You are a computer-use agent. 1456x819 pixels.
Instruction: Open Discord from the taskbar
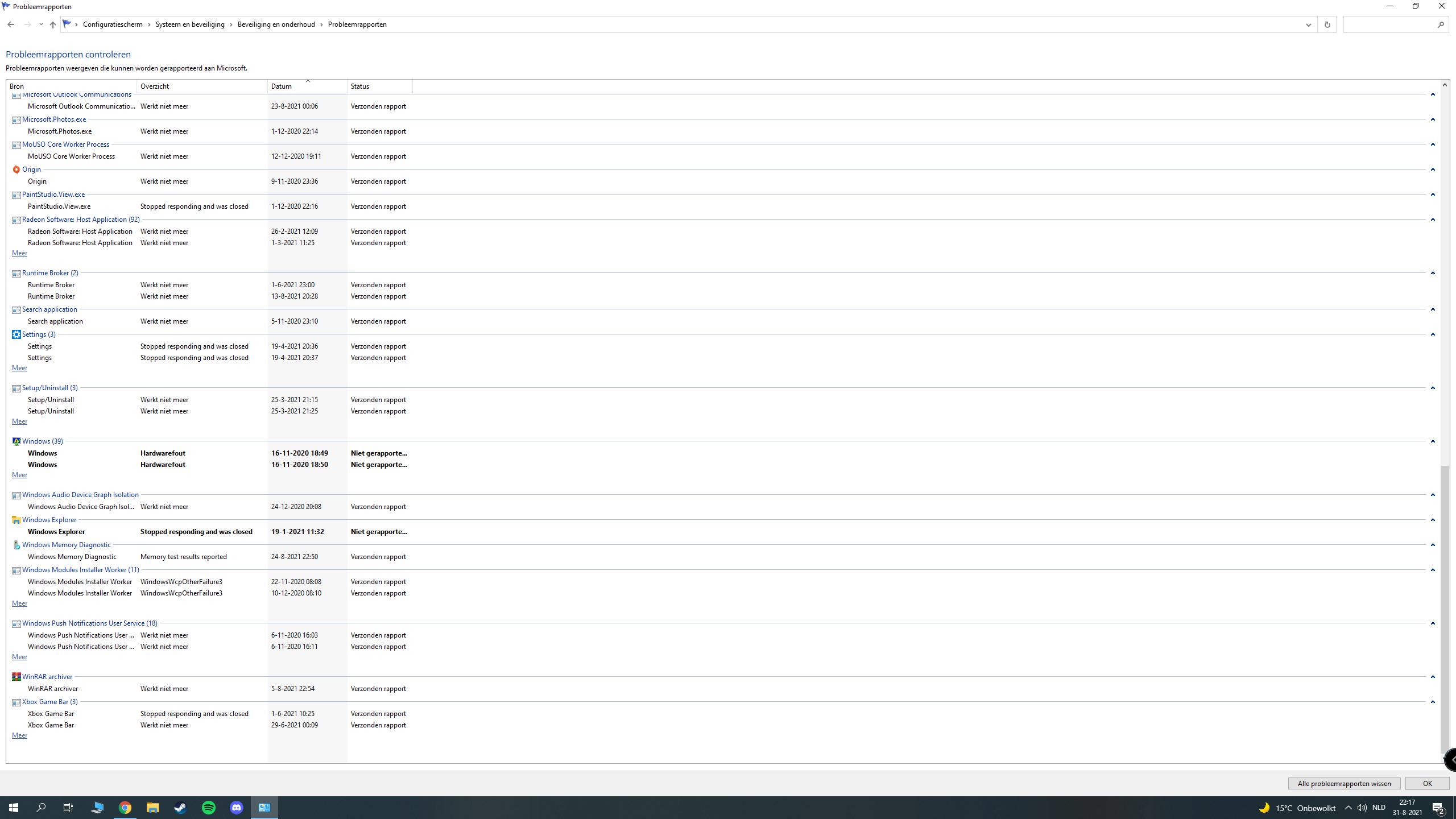pos(237,808)
